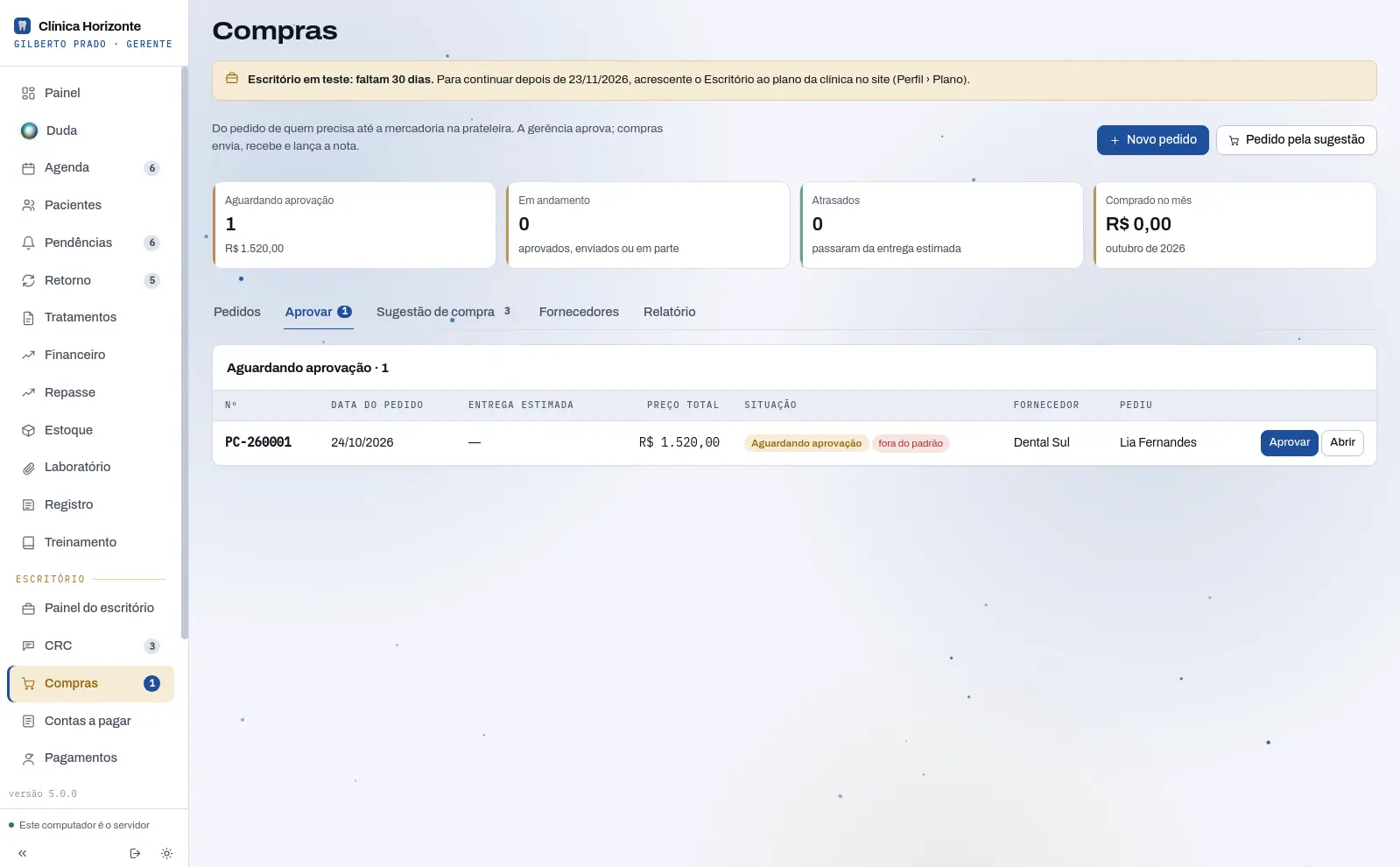Open the Sugestão de compra tab

coord(444,312)
